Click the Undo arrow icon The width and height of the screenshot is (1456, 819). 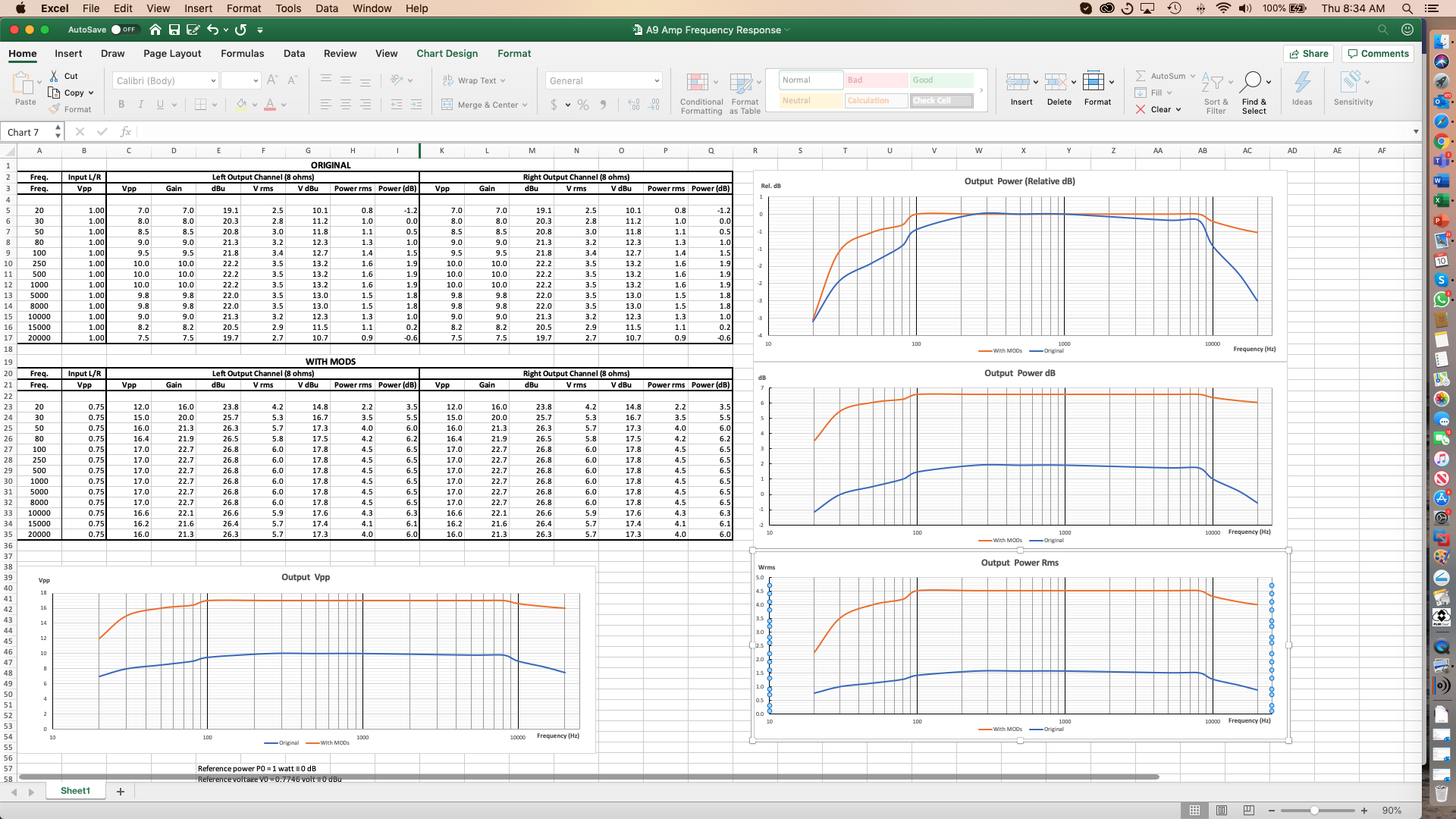(x=212, y=30)
